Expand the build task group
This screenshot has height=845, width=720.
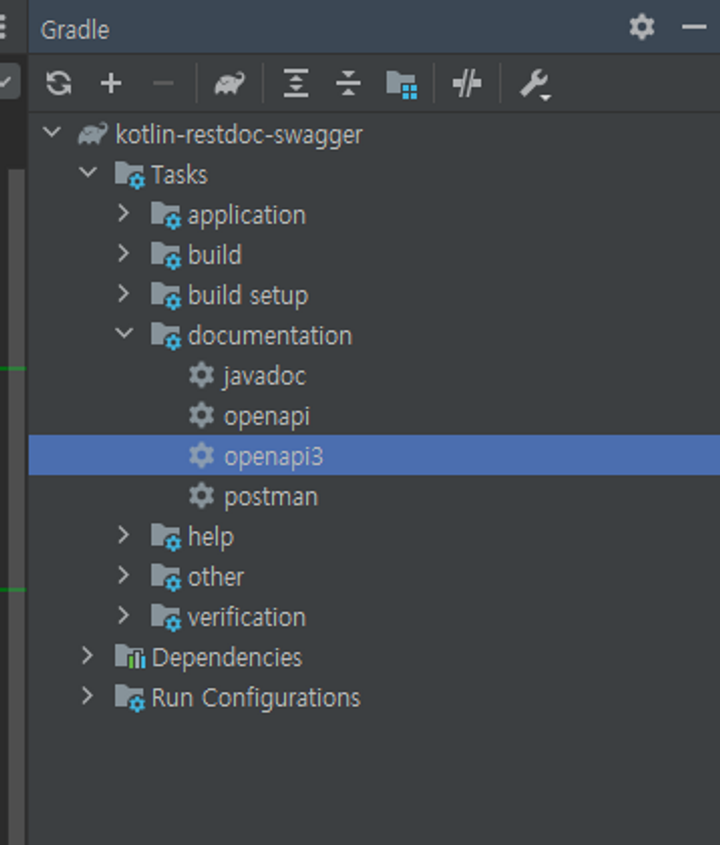123,253
